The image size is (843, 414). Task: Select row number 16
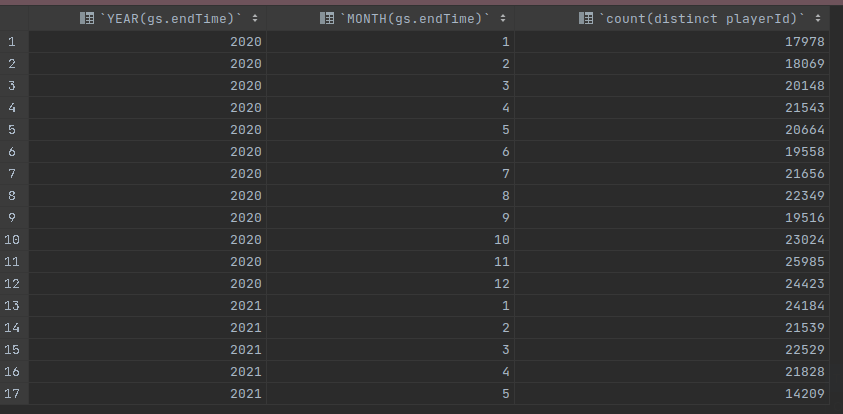pyautogui.click(x=14, y=372)
